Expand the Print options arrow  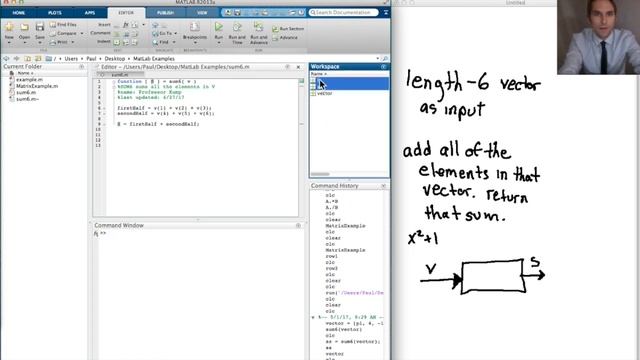pos(73,42)
